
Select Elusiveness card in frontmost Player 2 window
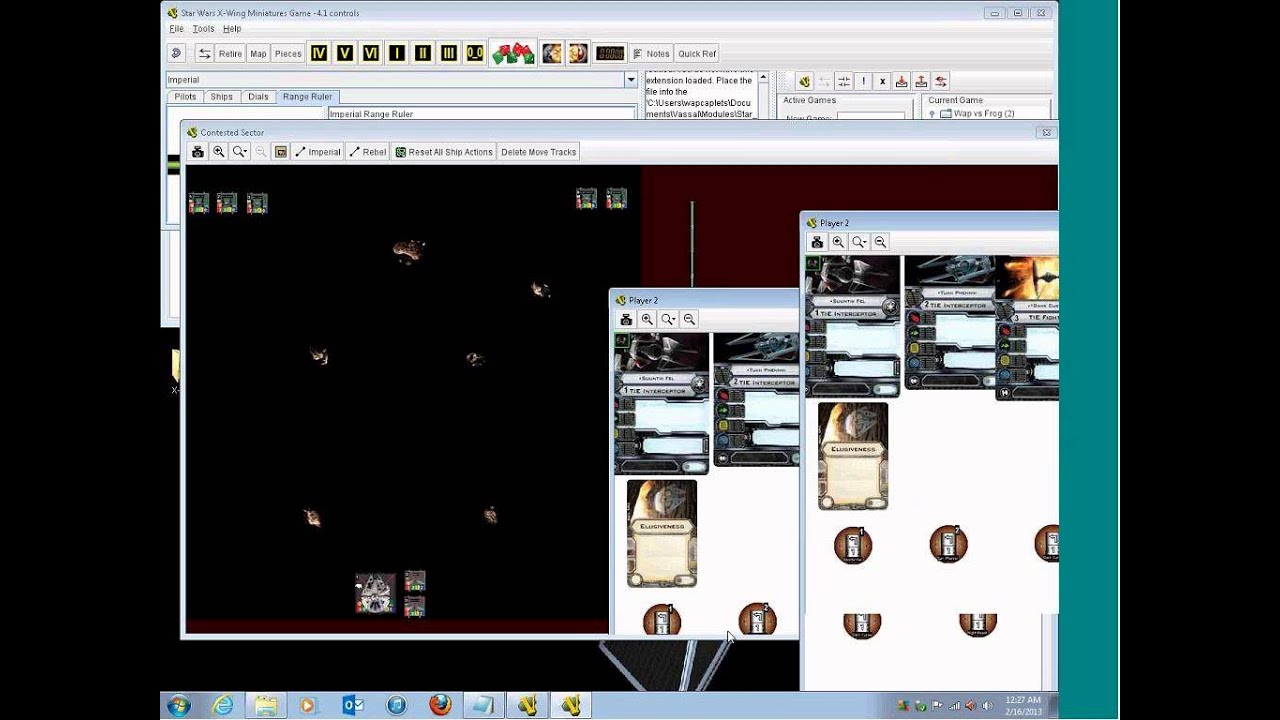click(x=853, y=456)
